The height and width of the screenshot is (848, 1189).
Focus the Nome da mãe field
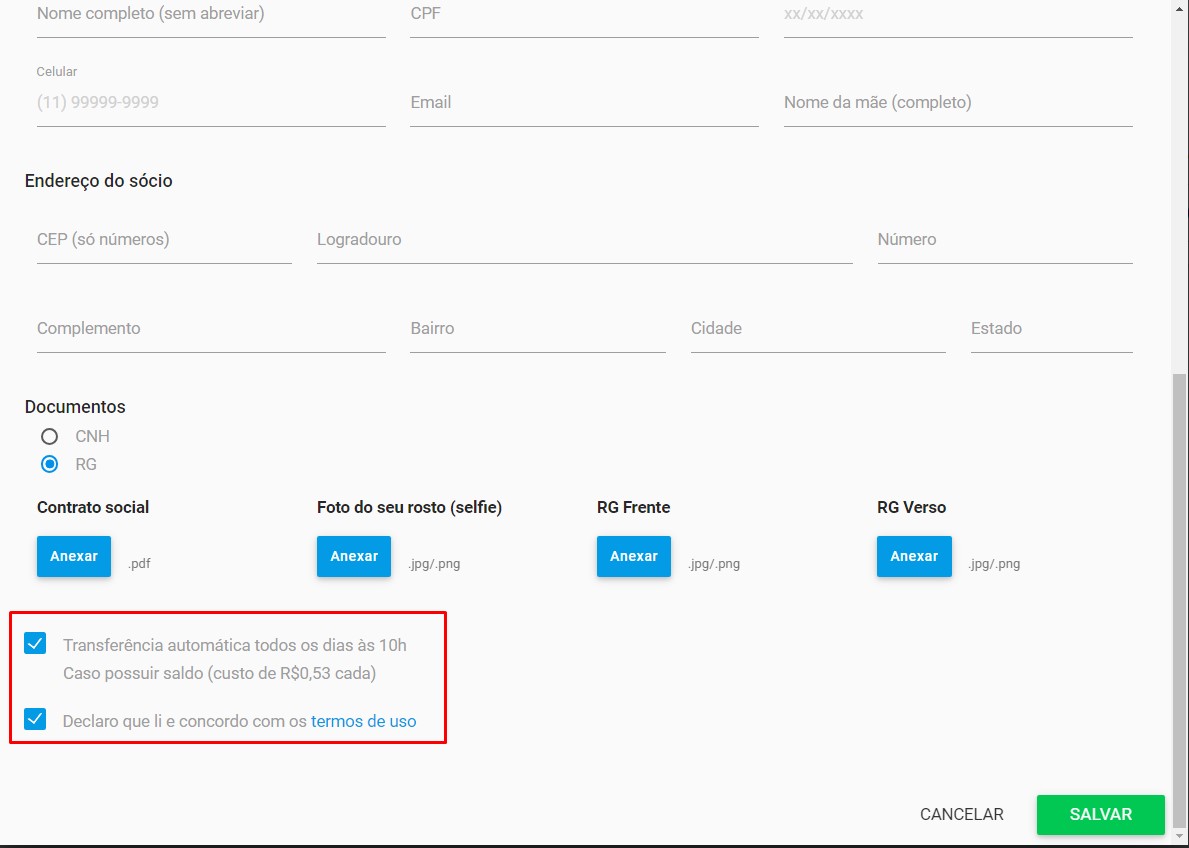[957, 102]
